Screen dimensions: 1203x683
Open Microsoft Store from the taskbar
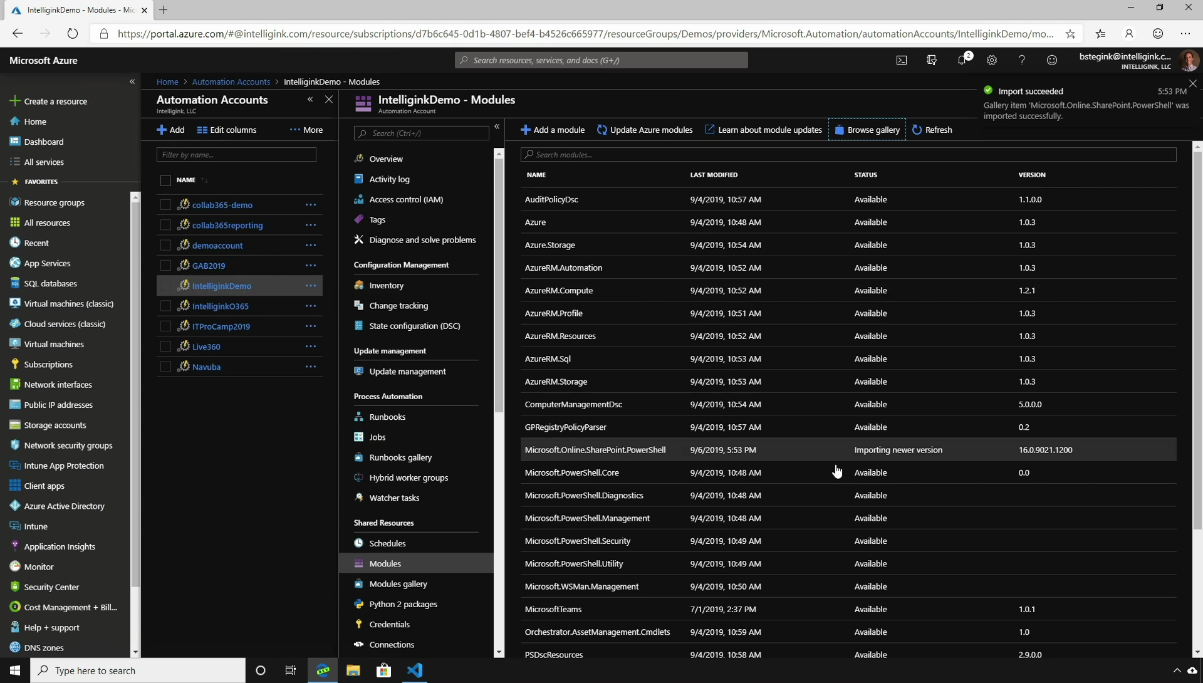pos(384,670)
